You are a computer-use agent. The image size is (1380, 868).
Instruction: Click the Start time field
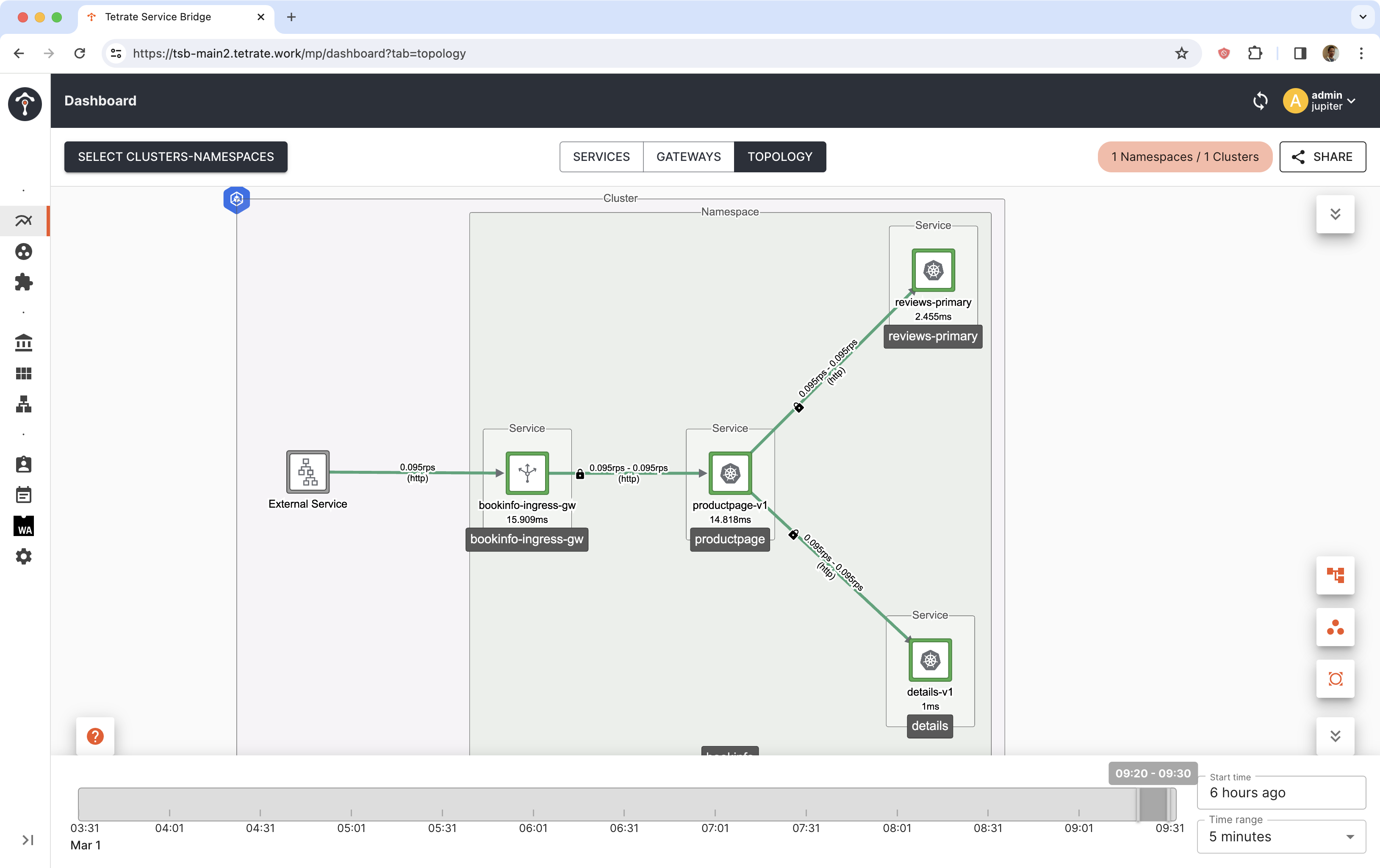(x=1281, y=792)
